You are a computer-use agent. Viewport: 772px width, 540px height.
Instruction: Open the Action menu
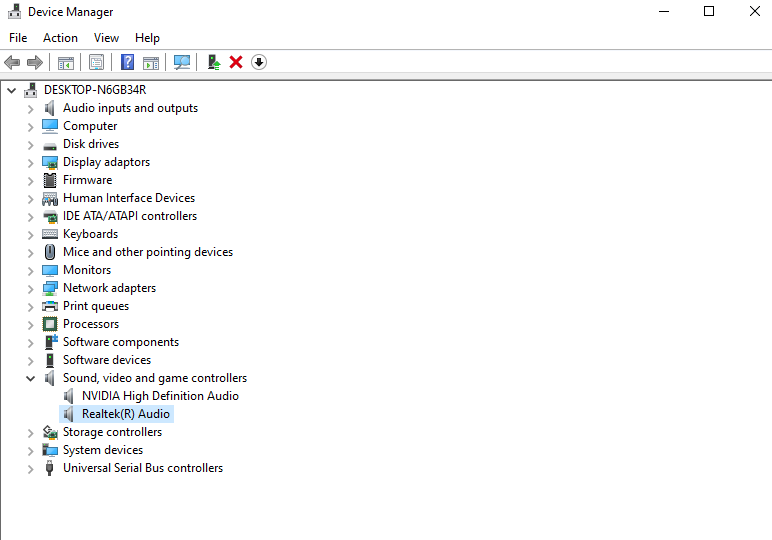click(x=60, y=38)
